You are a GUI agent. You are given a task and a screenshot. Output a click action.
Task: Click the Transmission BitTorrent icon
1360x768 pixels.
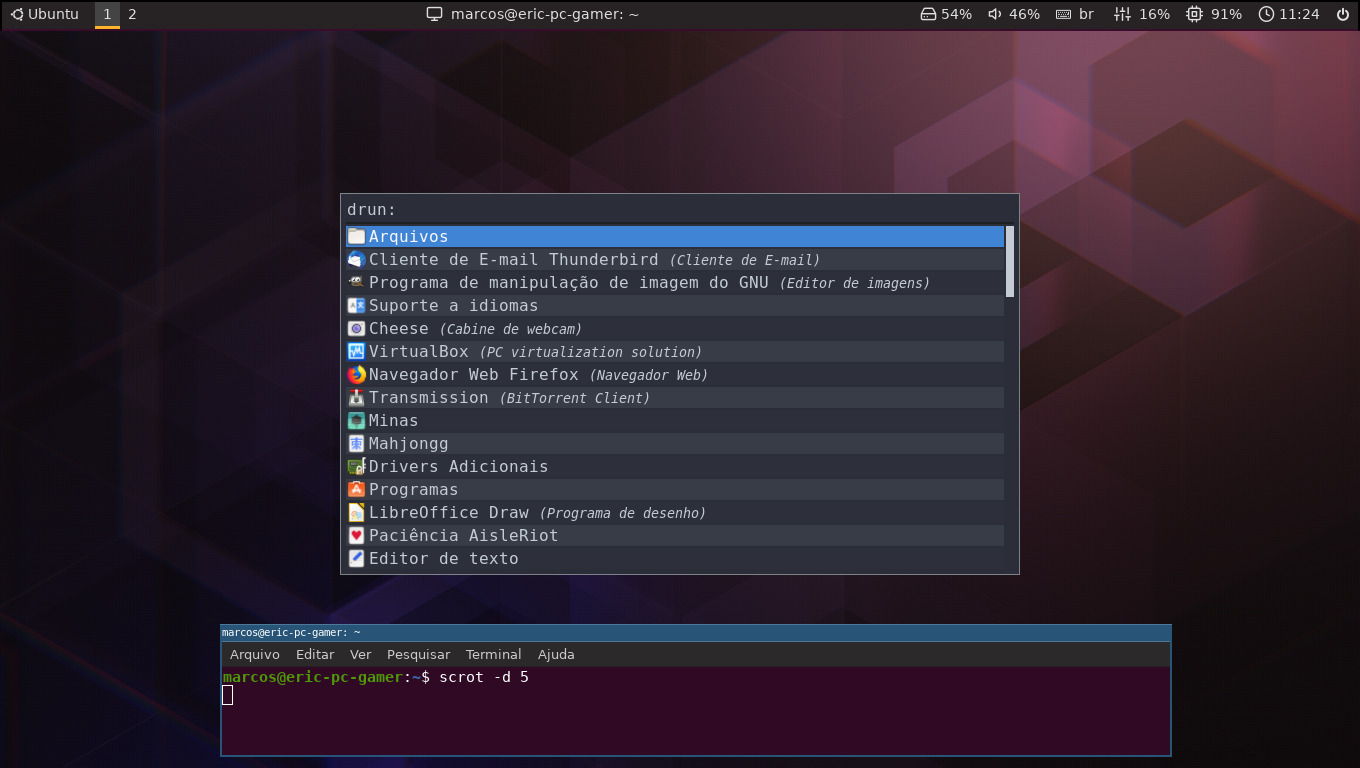(x=356, y=397)
